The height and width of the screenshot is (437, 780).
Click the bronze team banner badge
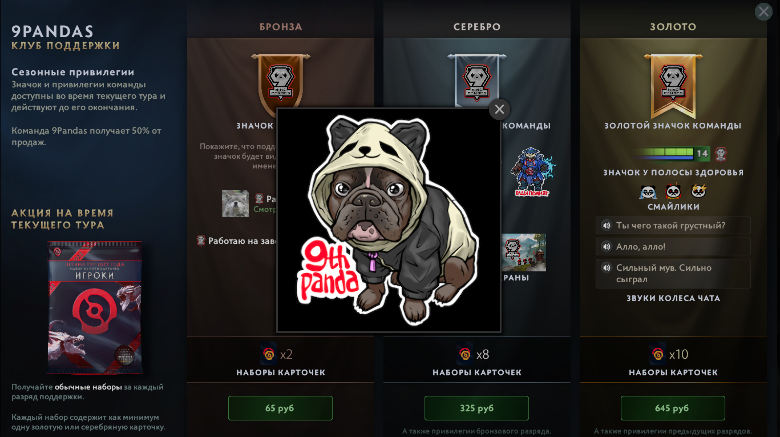281,81
